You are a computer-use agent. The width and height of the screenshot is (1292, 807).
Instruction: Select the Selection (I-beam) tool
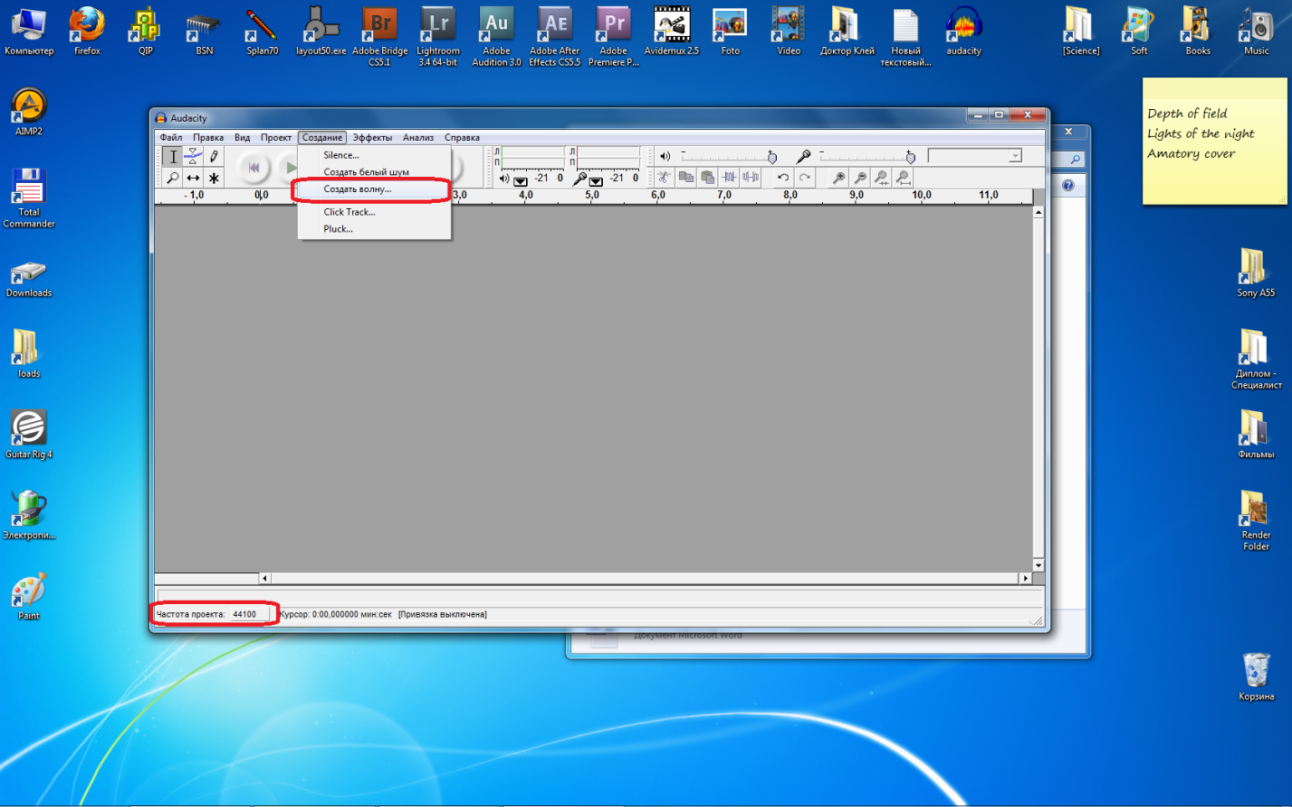173,156
